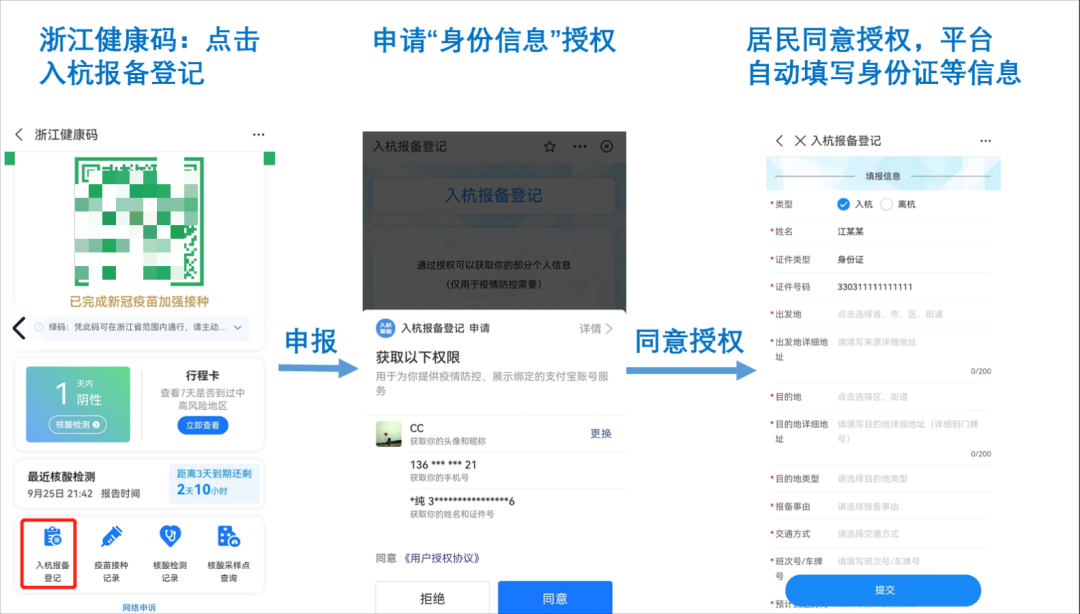Select 入杭 radio option
The image size is (1080, 614).
coord(843,204)
